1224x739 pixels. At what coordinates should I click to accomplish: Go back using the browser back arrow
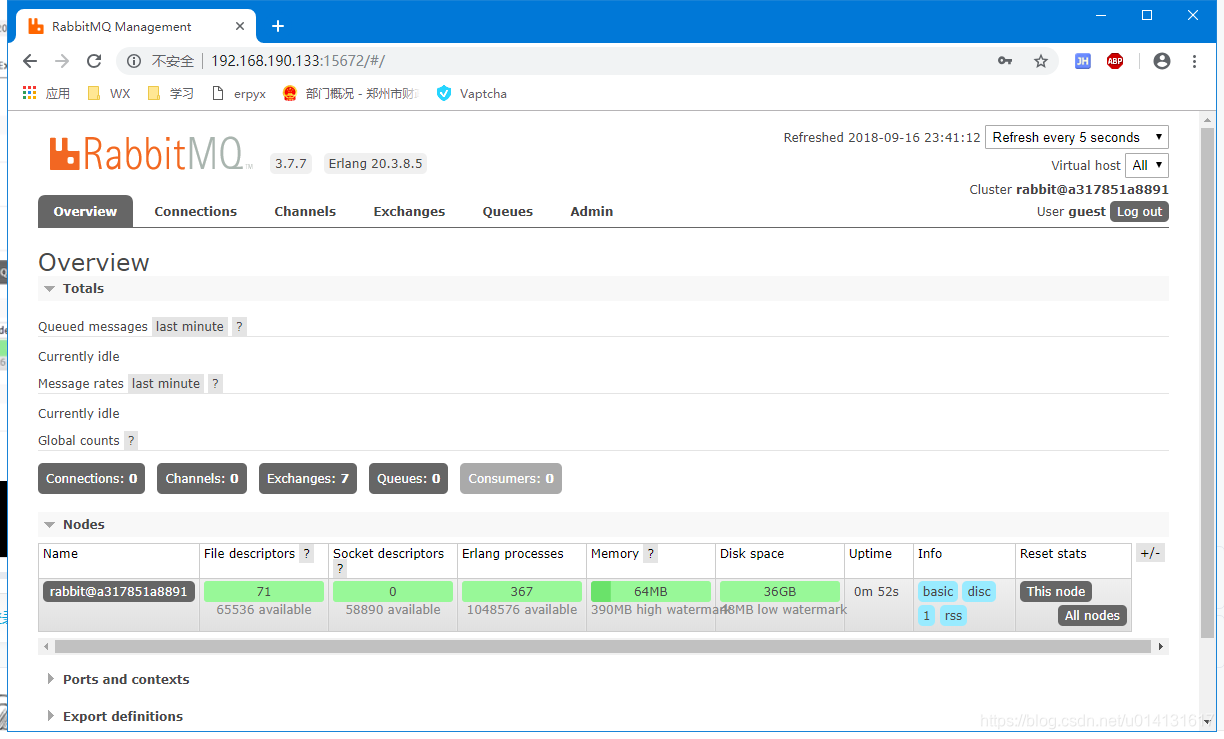pos(30,61)
